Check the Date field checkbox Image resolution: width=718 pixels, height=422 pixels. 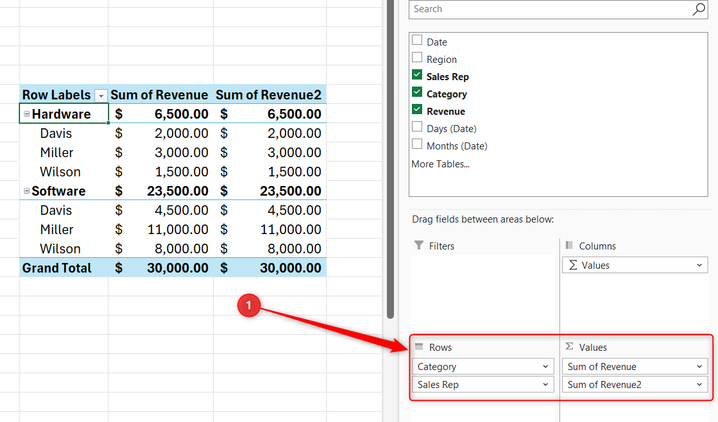[417, 40]
